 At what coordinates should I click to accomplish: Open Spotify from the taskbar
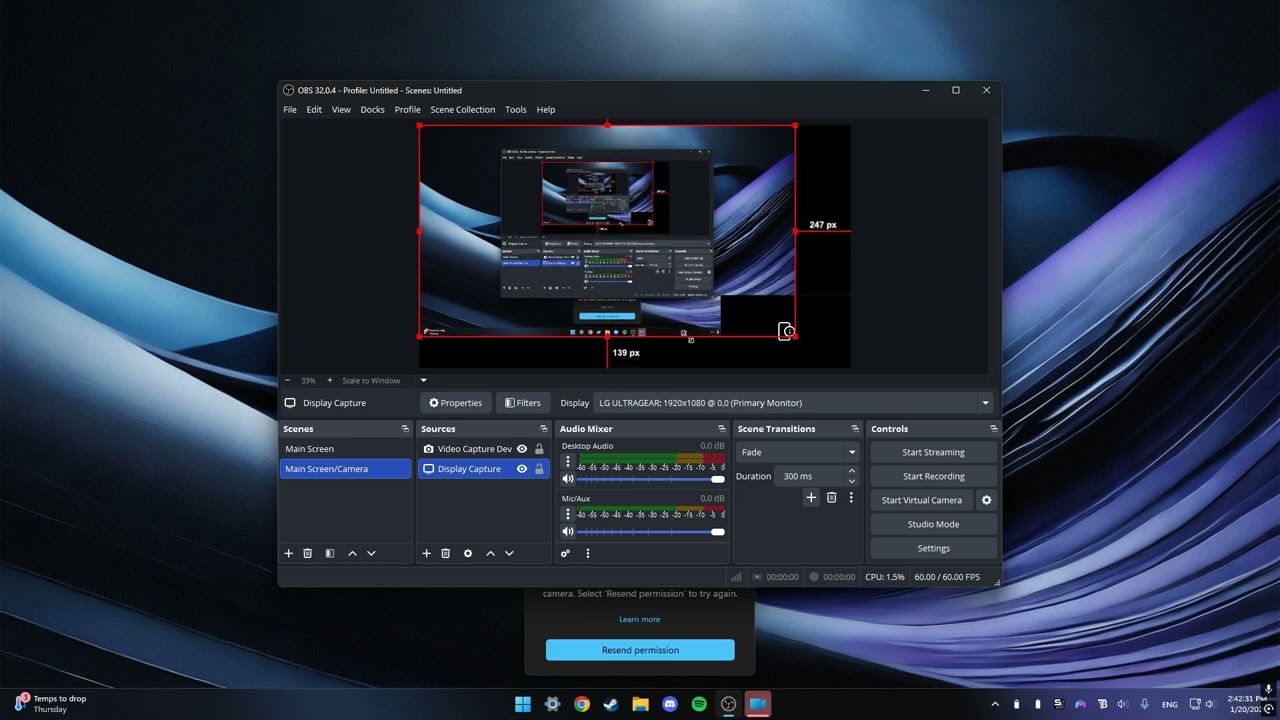[699, 704]
